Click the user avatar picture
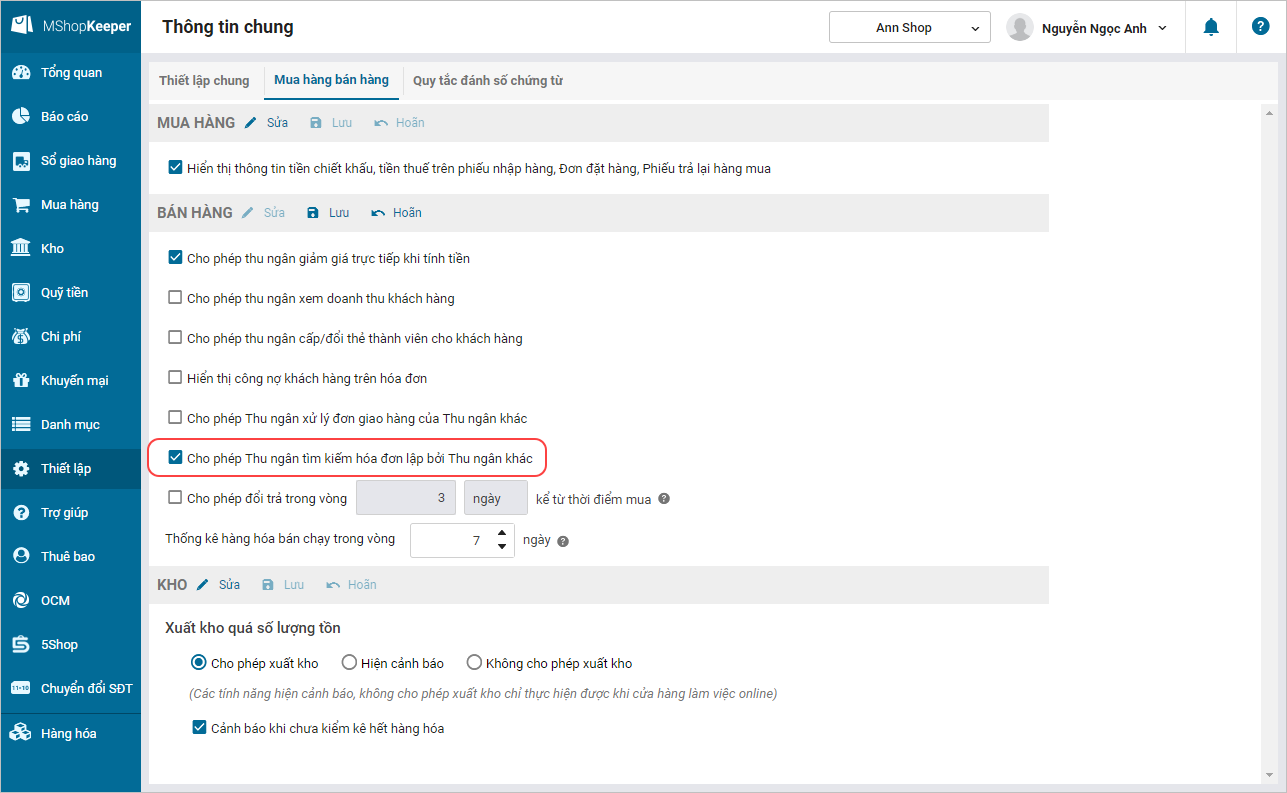The height and width of the screenshot is (793, 1287). (x=1020, y=28)
